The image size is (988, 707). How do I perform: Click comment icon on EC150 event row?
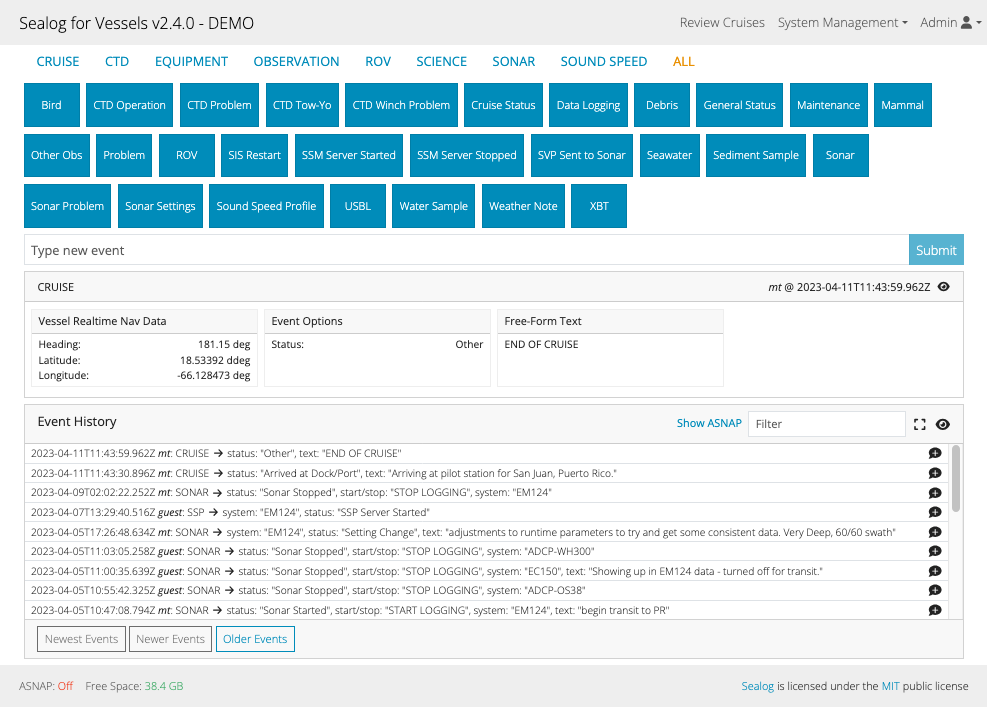tap(934, 571)
